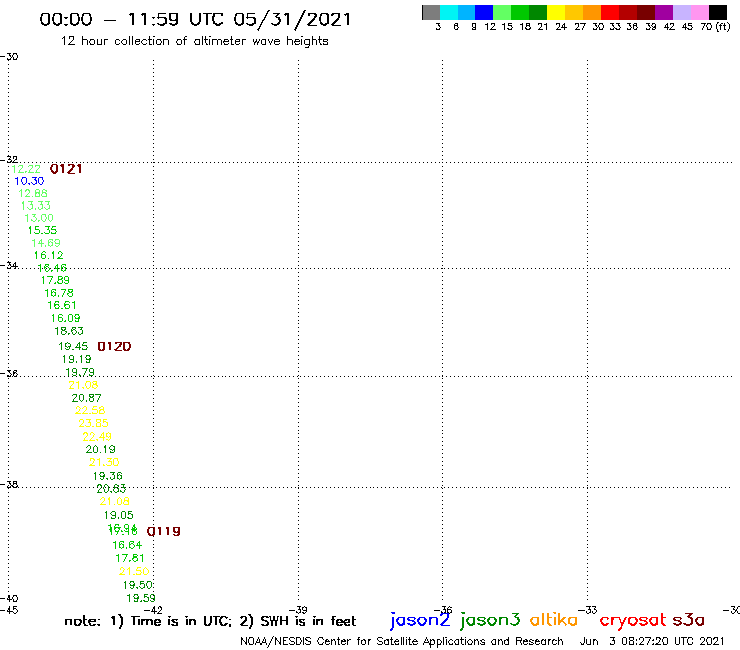Select the -38 latitude axis label
This screenshot has height=650, width=740.
(x=10, y=485)
